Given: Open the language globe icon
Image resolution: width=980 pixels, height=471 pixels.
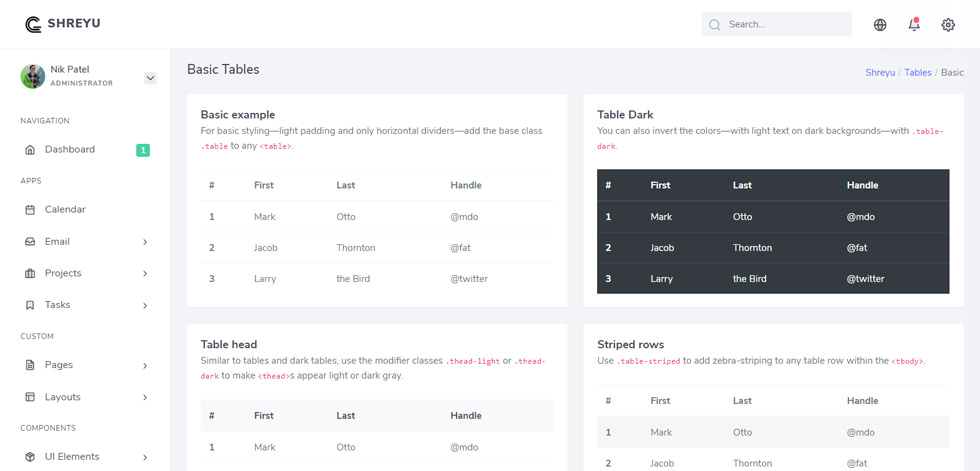Looking at the screenshot, I should pyautogui.click(x=880, y=25).
